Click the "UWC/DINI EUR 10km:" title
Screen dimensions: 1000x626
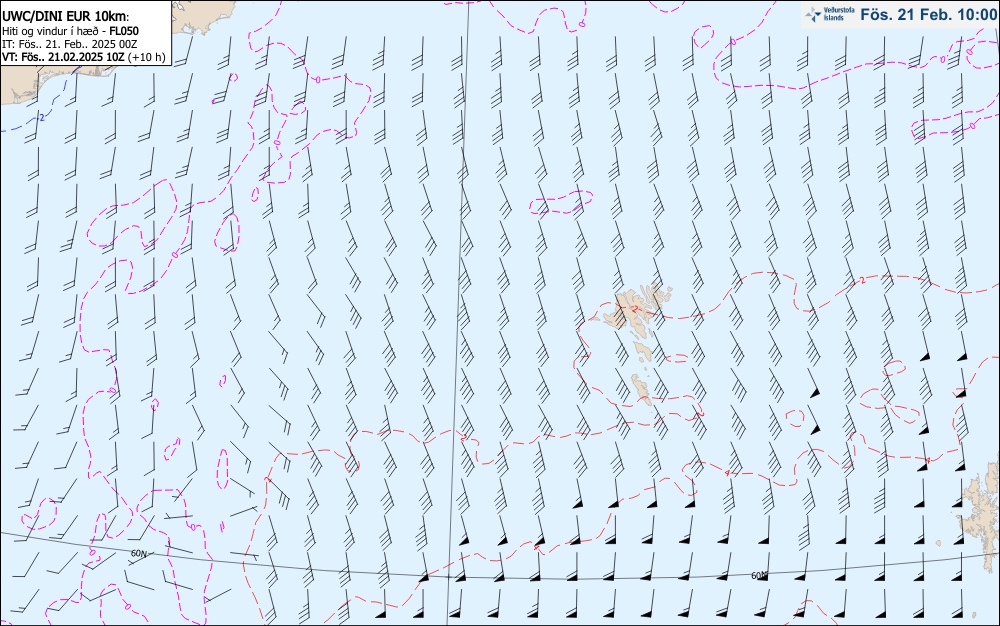tap(66, 16)
